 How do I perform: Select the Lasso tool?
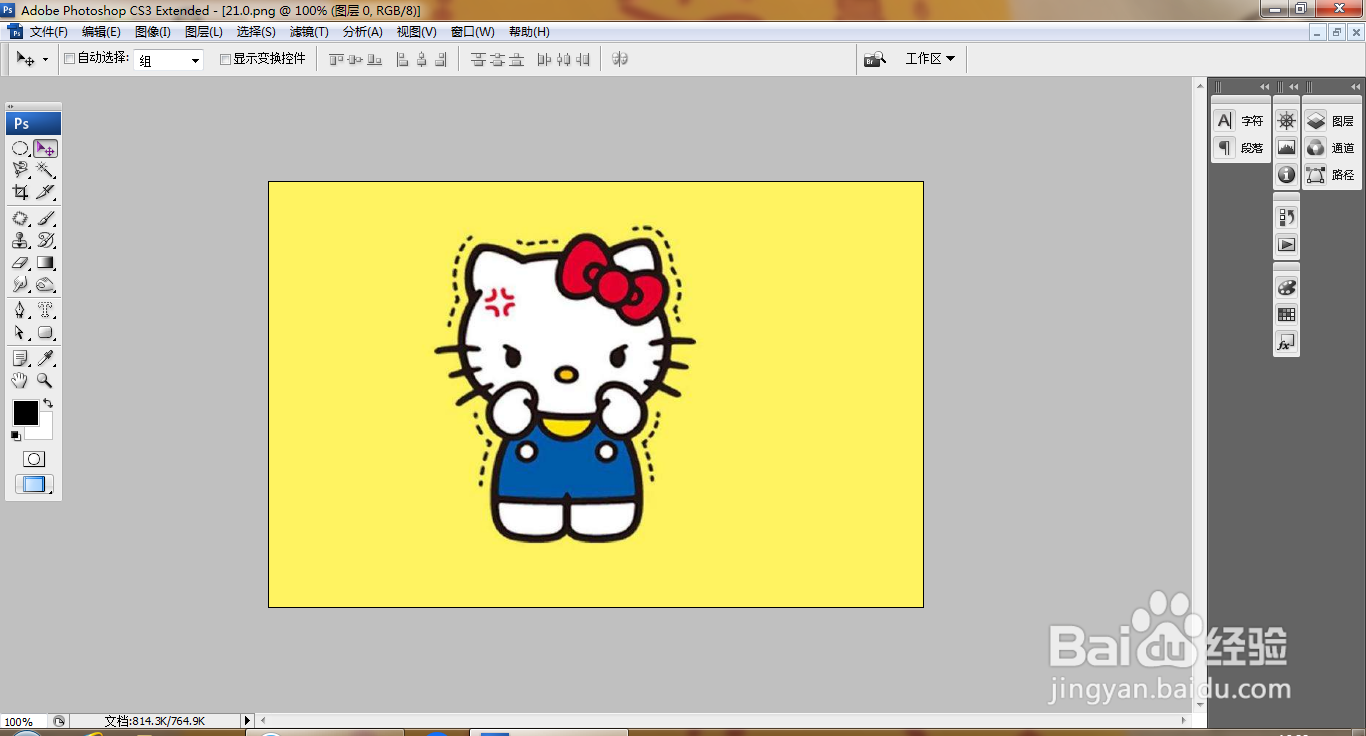pos(20,170)
